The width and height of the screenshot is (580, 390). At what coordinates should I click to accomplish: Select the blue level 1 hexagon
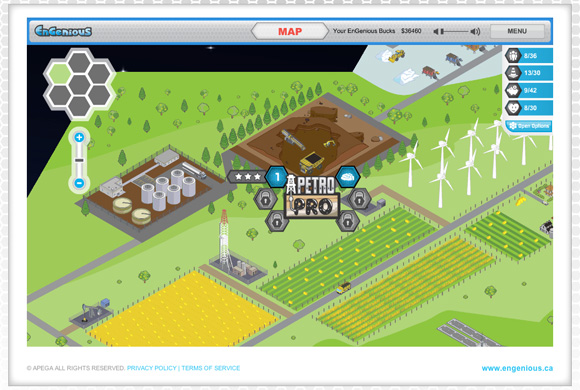[x=277, y=177]
